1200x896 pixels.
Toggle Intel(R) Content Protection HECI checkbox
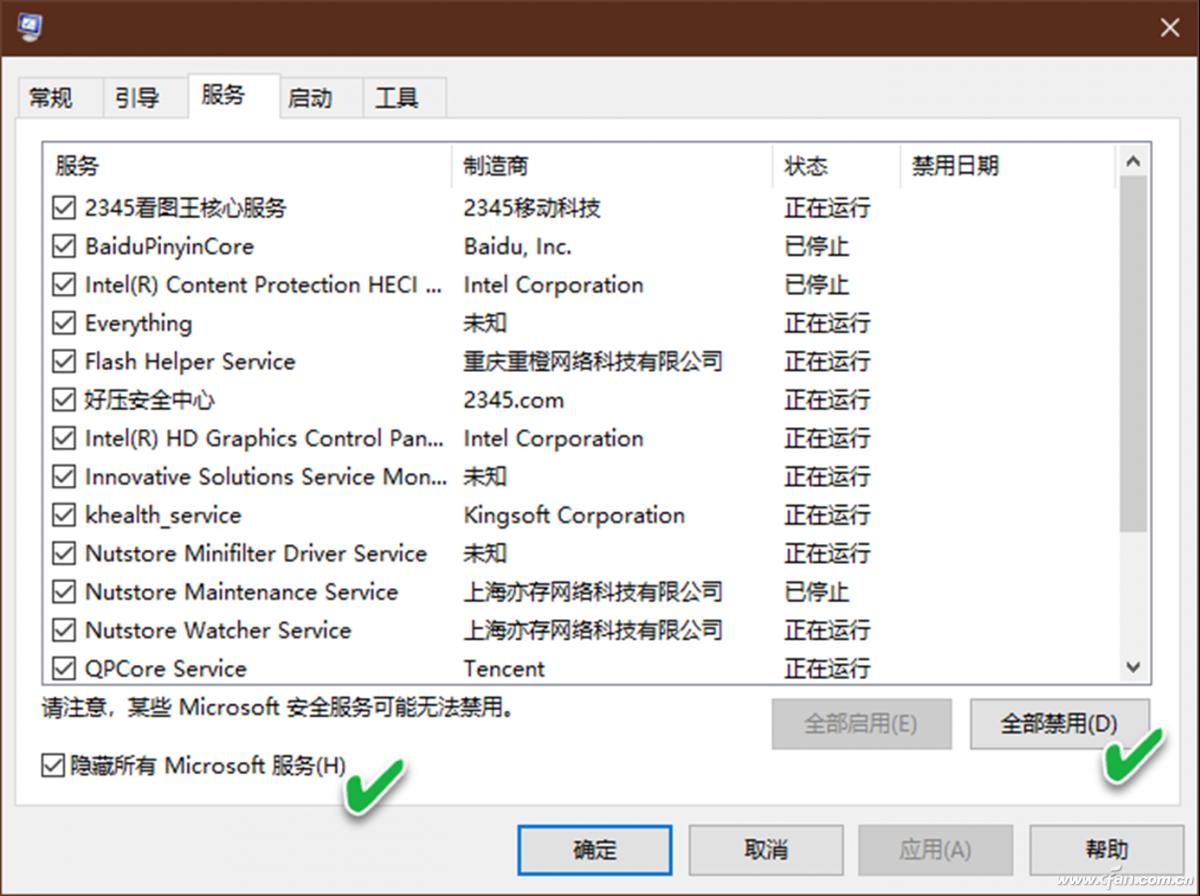point(64,285)
